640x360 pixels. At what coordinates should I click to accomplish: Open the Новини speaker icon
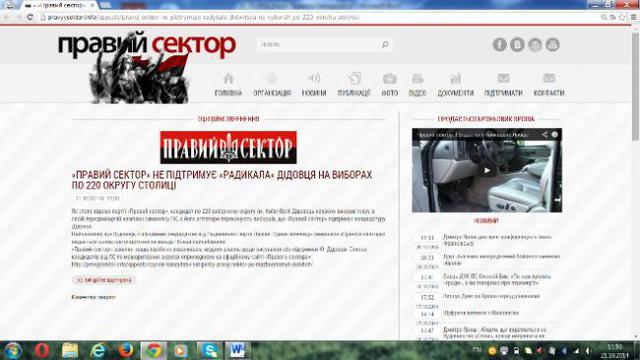coord(314,78)
